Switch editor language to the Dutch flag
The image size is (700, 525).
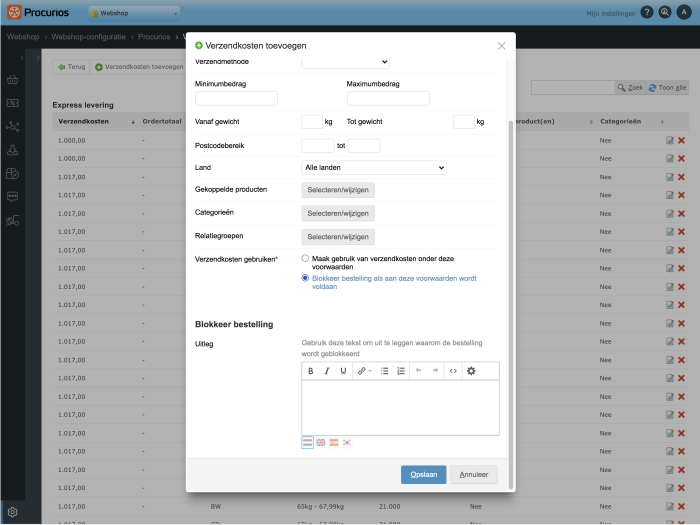(308, 442)
